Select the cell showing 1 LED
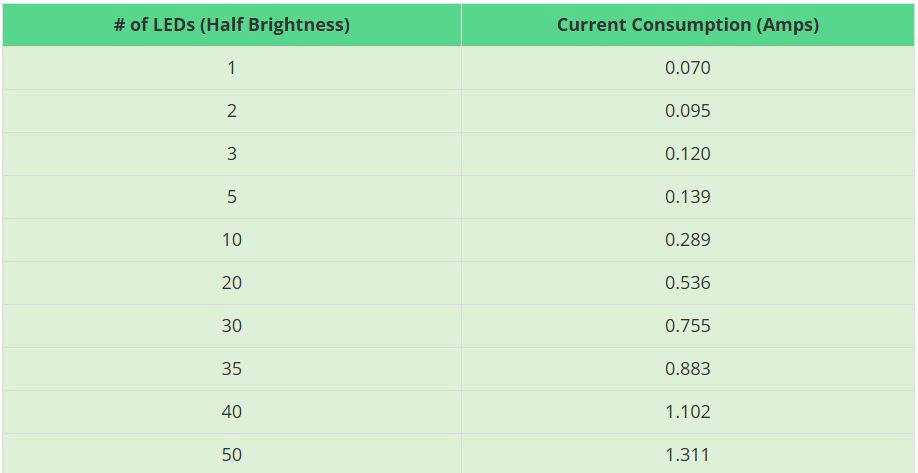This screenshot has width=918, height=473. (232, 68)
